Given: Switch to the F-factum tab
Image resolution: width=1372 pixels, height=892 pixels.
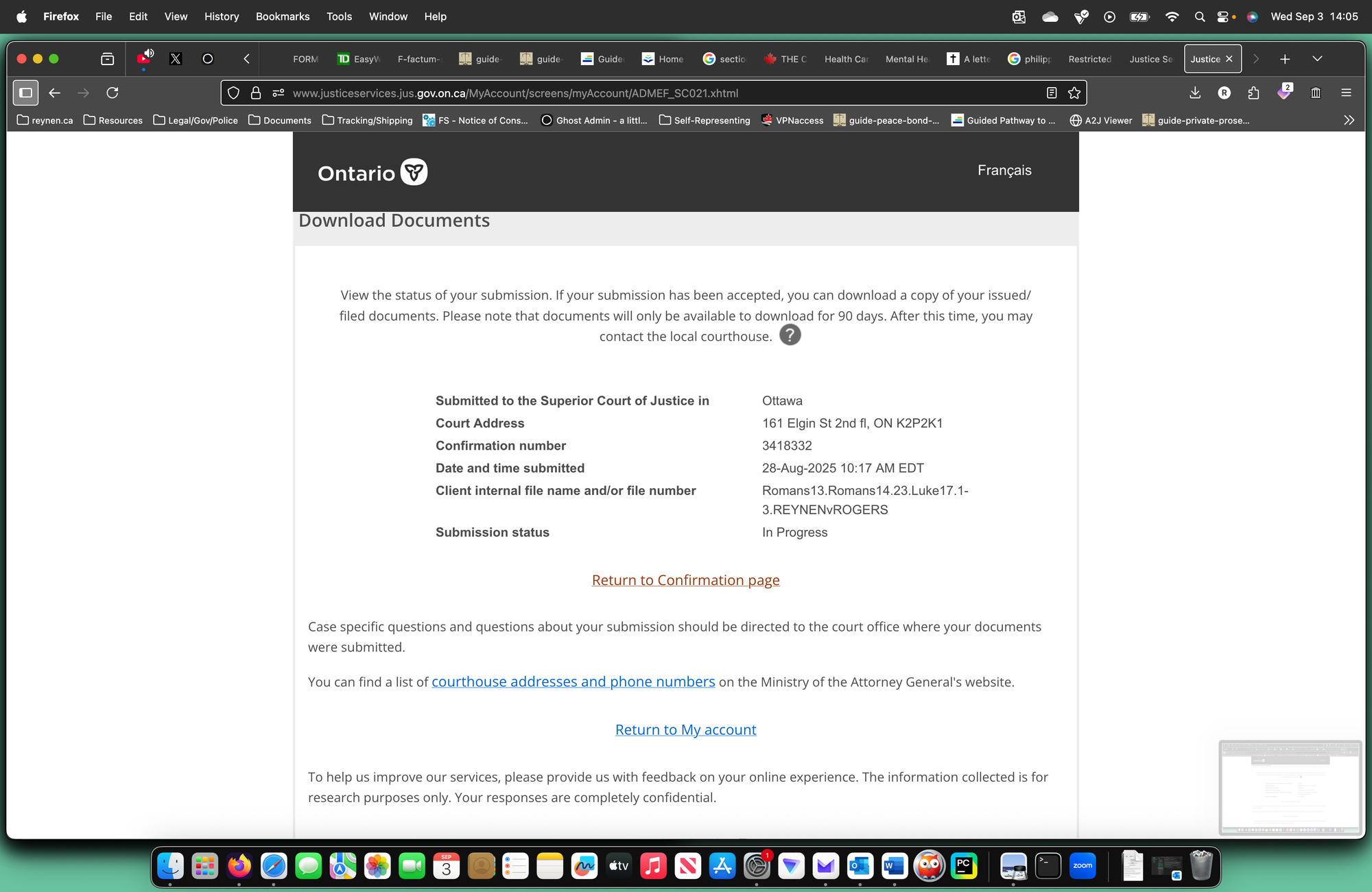Looking at the screenshot, I should point(419,59).
